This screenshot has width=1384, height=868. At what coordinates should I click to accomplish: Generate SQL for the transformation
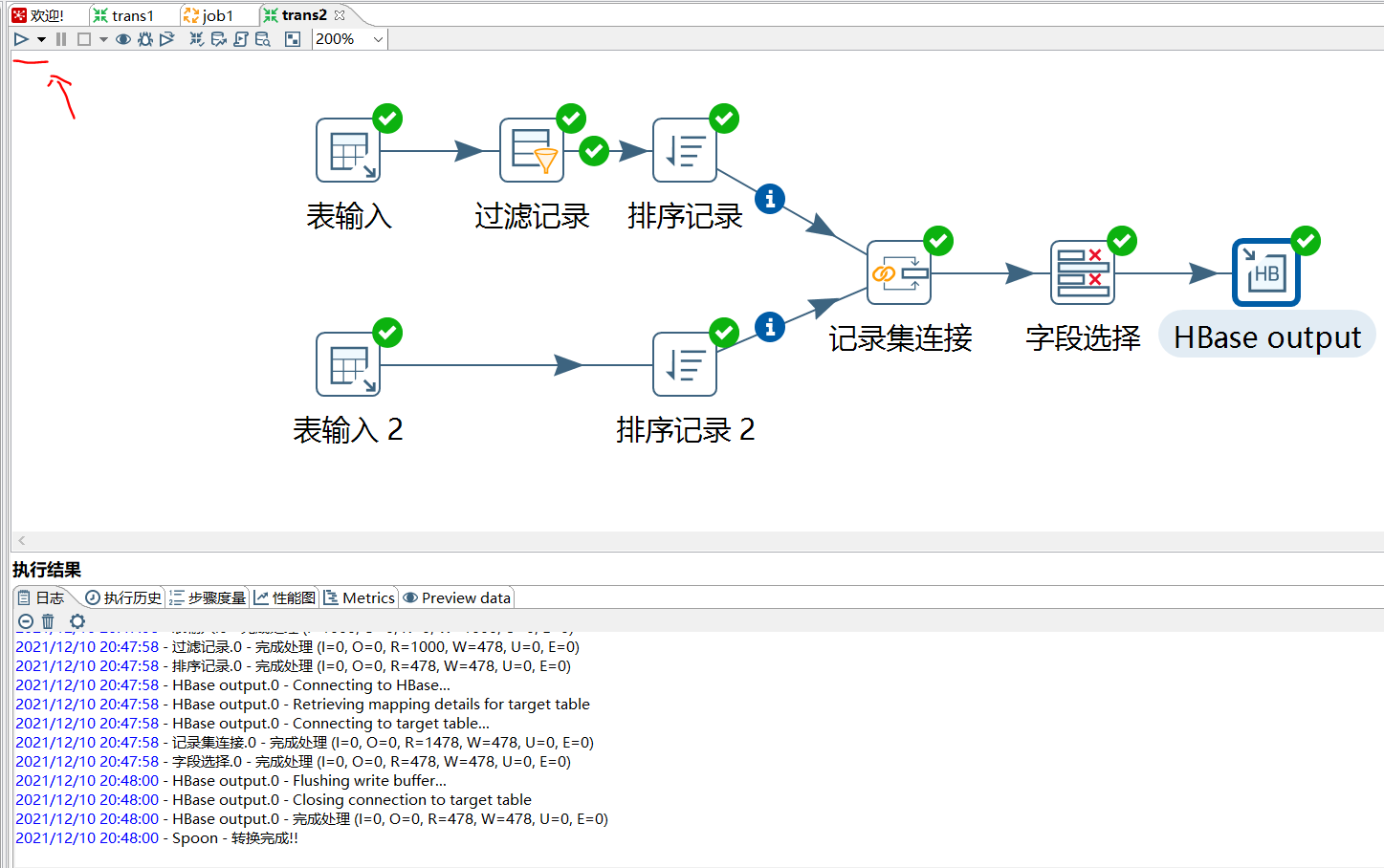[x=241, y=39]
